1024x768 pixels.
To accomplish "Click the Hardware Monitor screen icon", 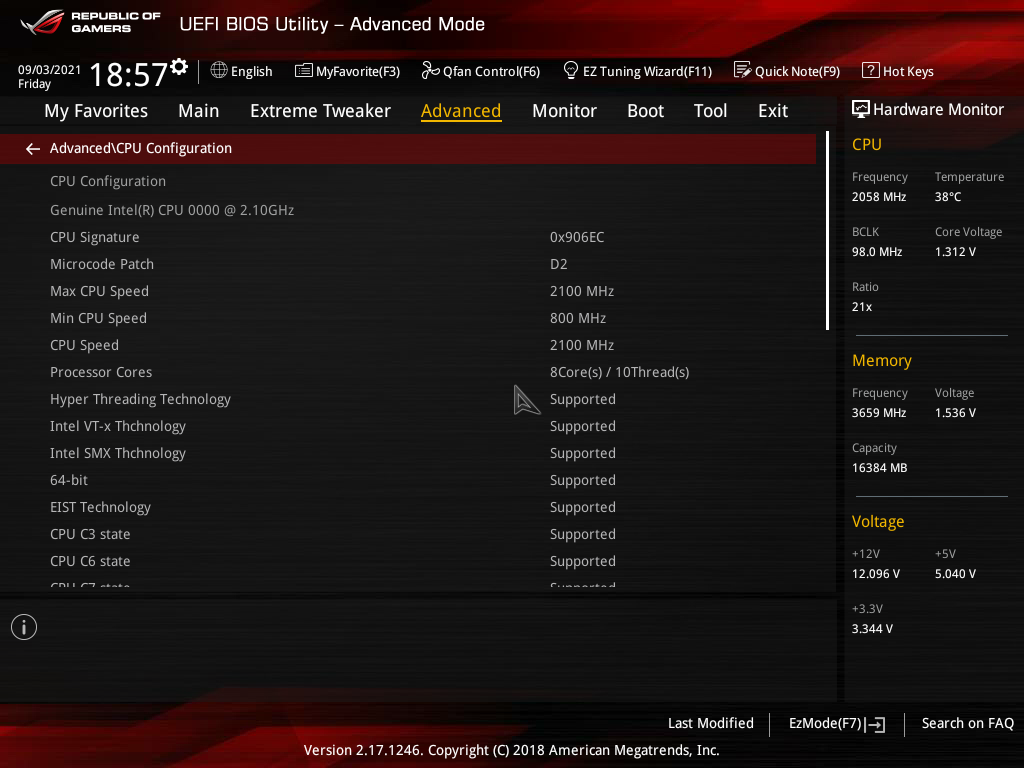I will tap(861, 110).
